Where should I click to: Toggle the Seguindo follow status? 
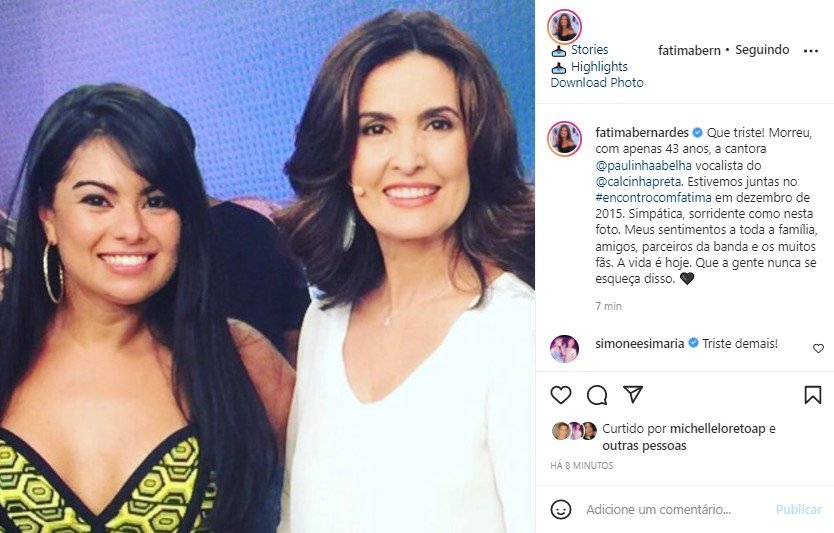click(x=762, y=50)
